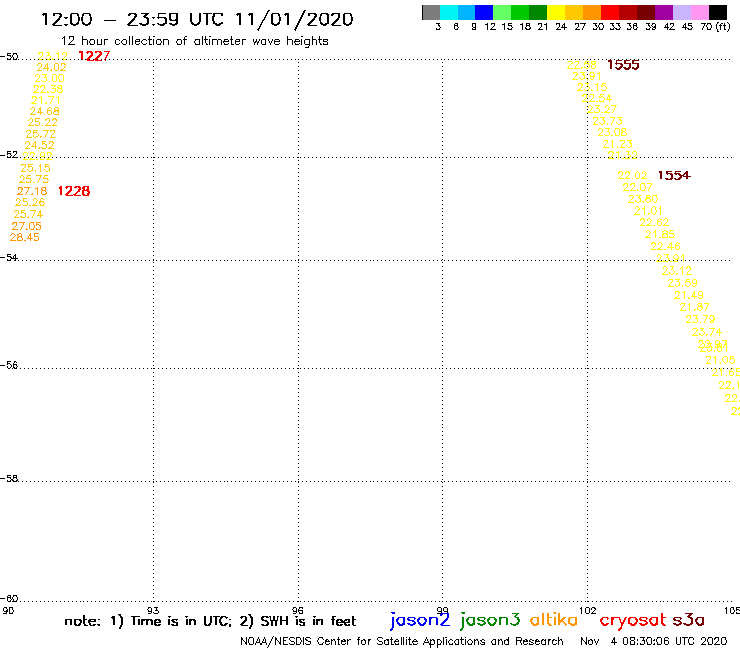Select wave height reading 21.23
This screenshot has height=650, width=740.
618,144
